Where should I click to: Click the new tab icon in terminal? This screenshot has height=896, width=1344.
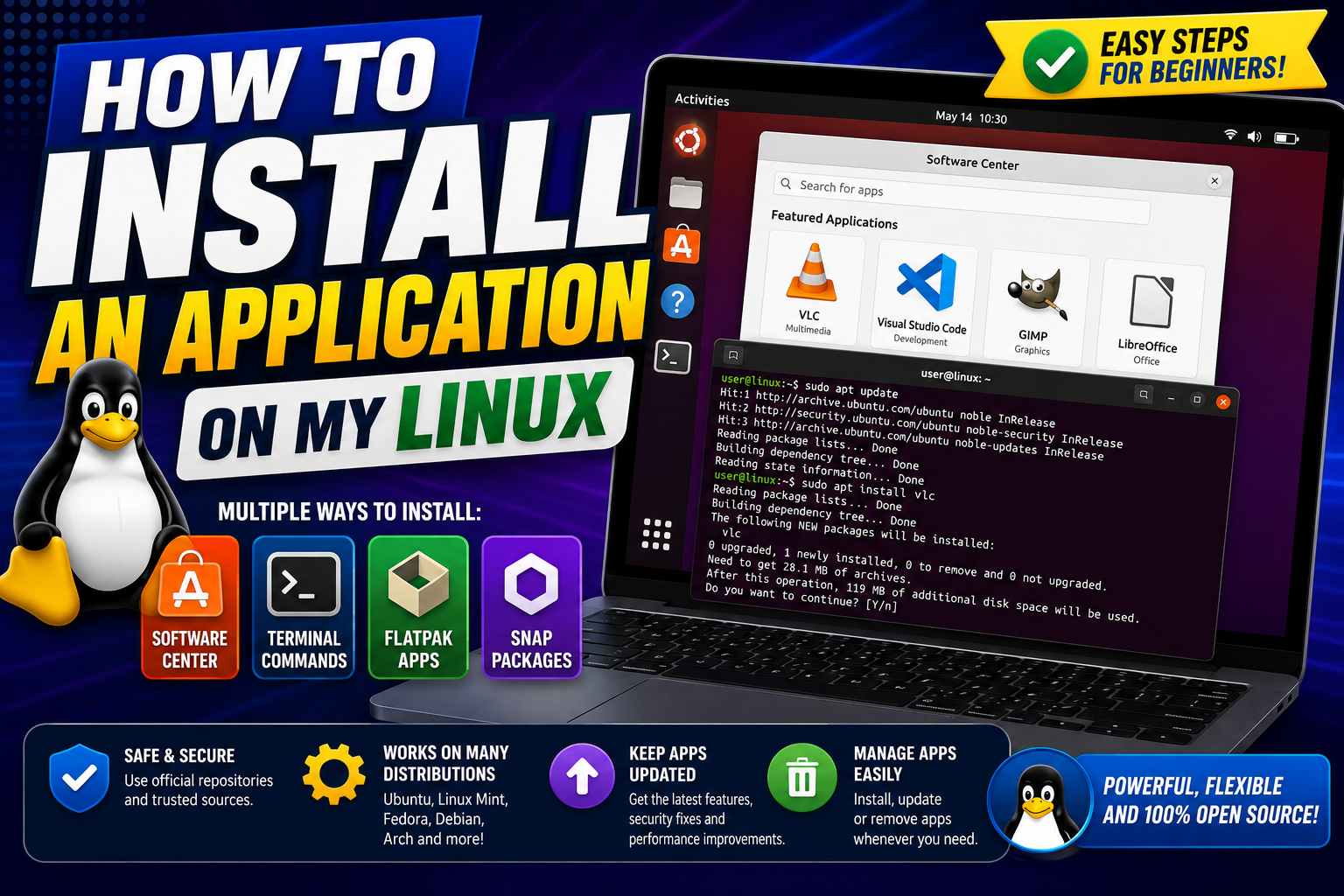[x=733, y=354]
